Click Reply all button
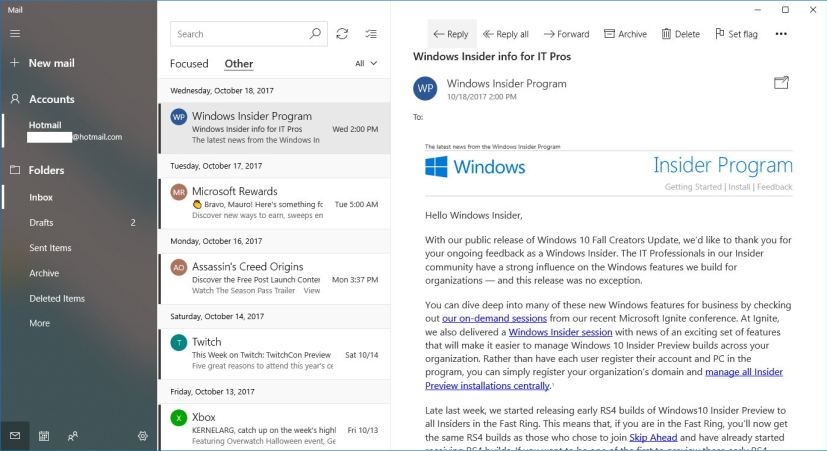Image resolution: width=827 pixels, height=451 pixels. (x=506, y=34)
